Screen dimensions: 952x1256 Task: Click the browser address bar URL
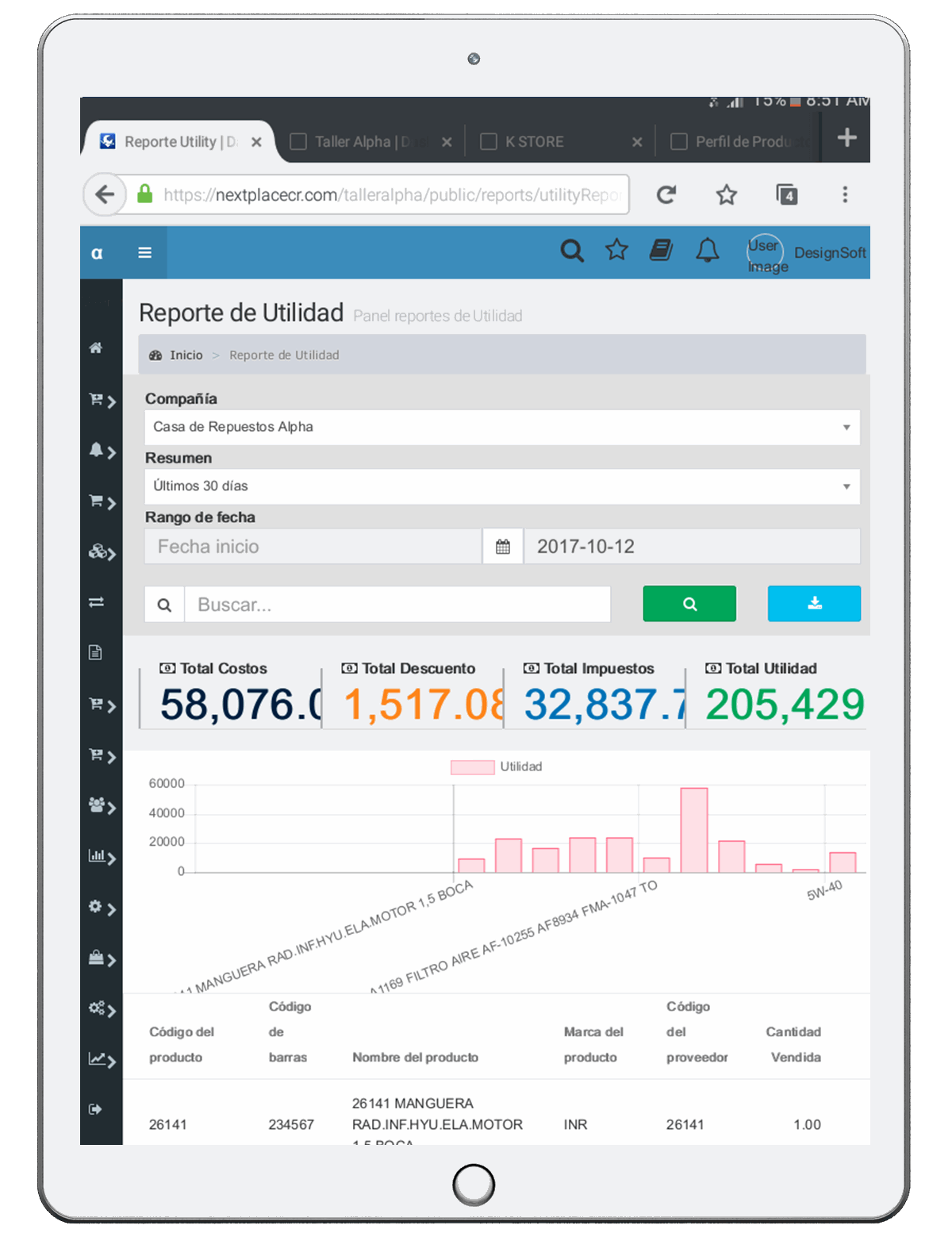[x=392, y=195]
